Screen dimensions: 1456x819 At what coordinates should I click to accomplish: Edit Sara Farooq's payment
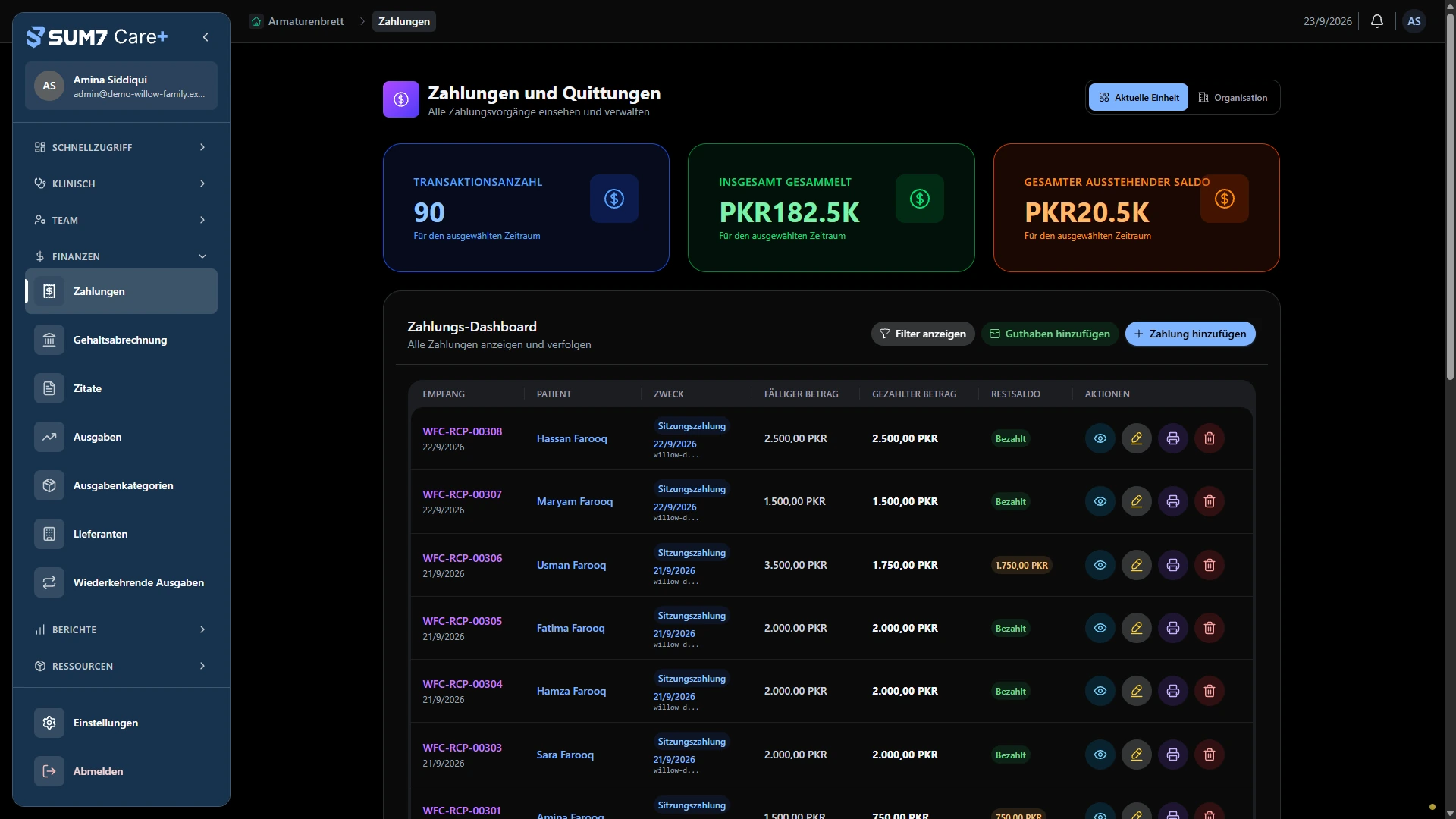pos(1137,755)
